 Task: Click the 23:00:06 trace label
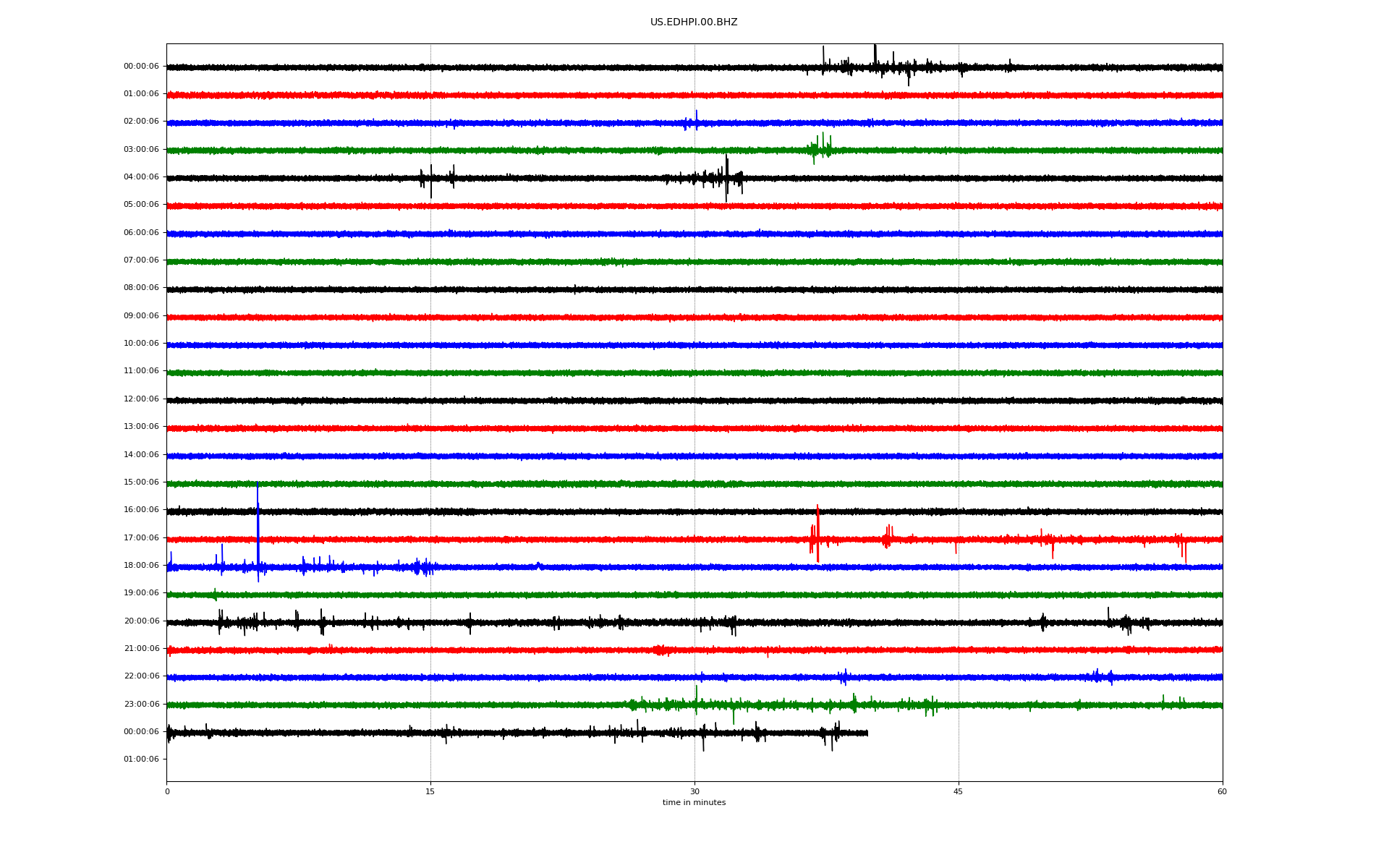141,705
